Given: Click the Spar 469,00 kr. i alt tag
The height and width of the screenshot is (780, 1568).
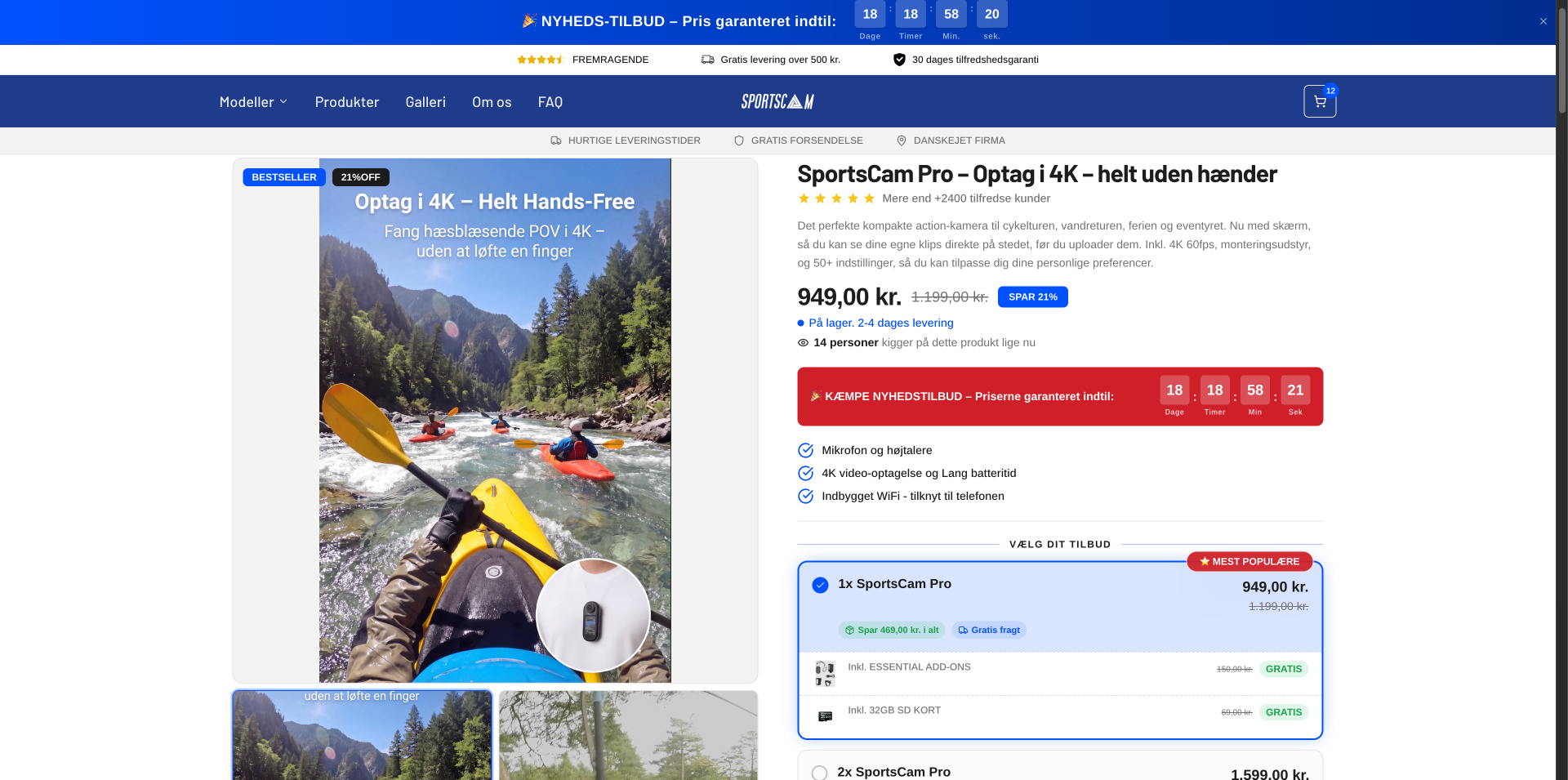Looking at the screenshot, I should click(x=892, y=630).
